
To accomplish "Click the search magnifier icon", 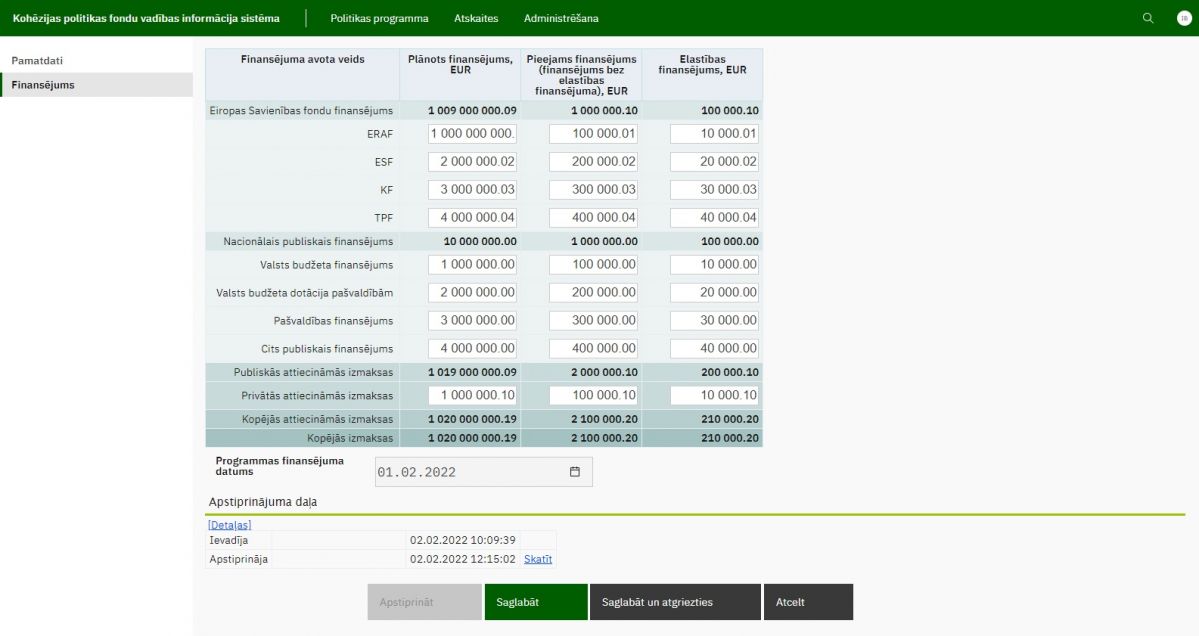I will (1148, 18).
